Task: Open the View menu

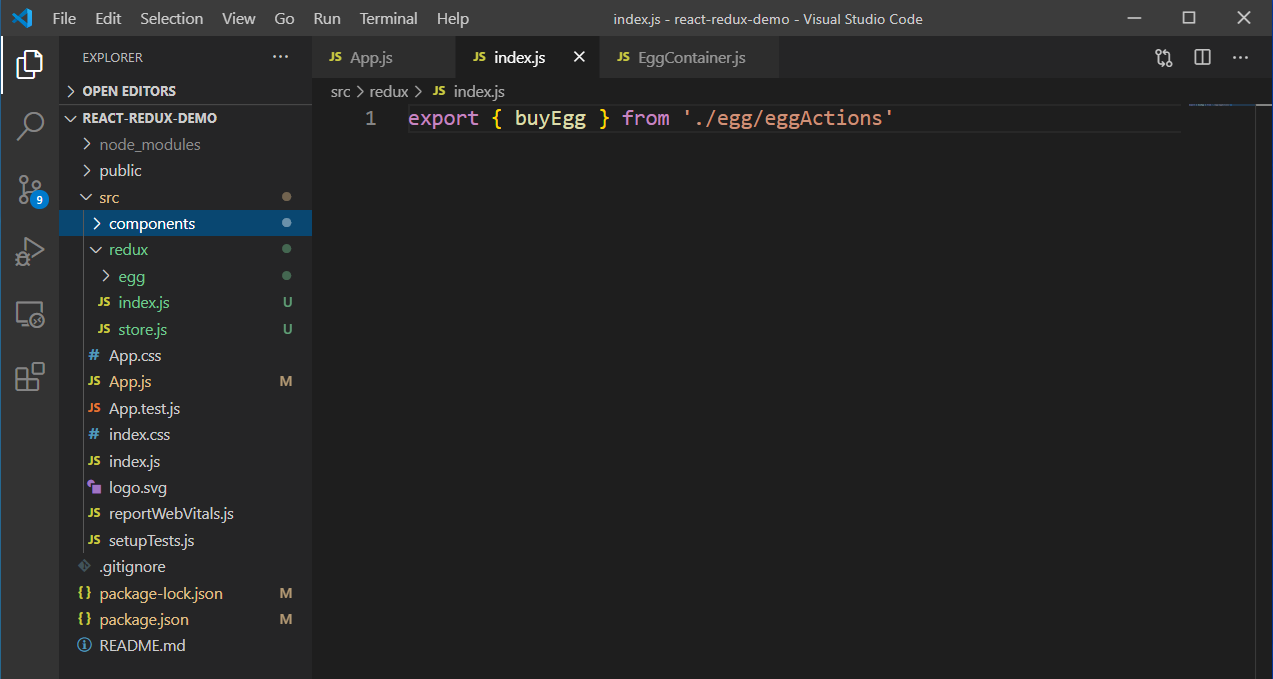Action: [x=239, y=18]
